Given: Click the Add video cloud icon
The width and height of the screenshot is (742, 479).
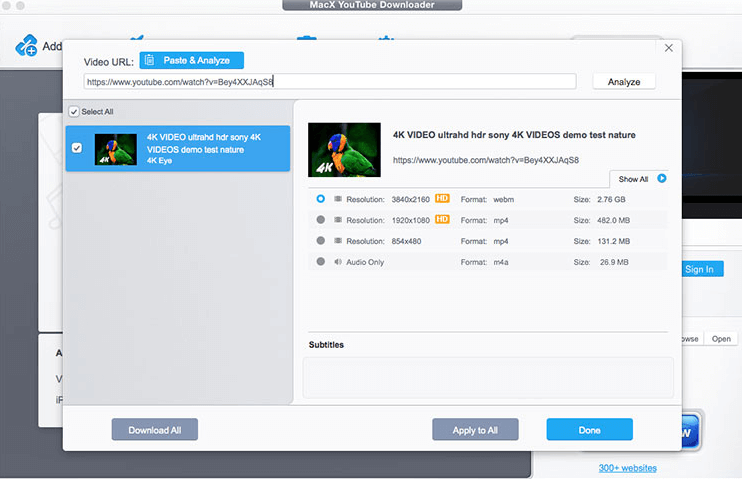Looking at the screenshot, I should point(26,45).
